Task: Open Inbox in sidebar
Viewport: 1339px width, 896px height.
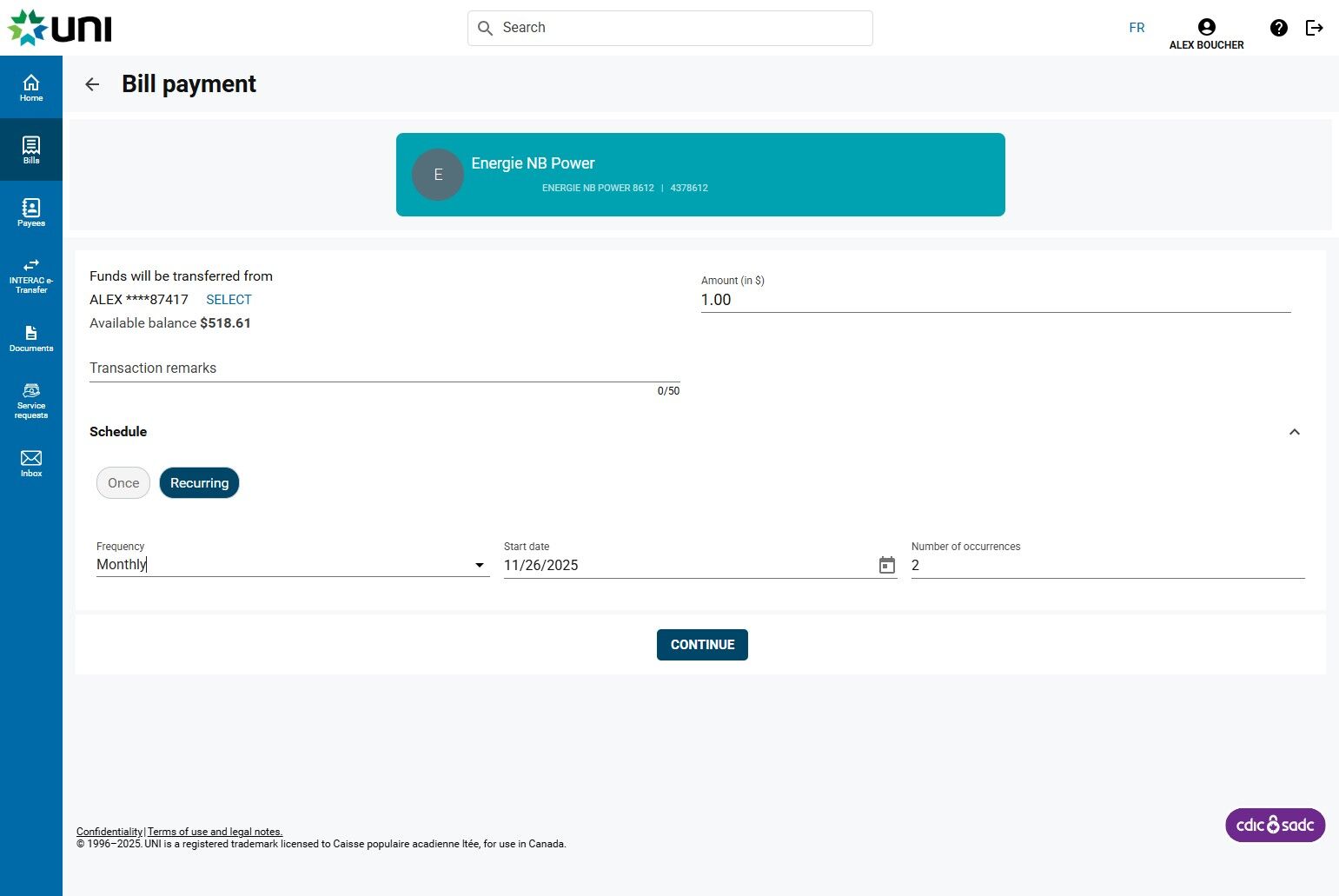Action: [31, 463]
